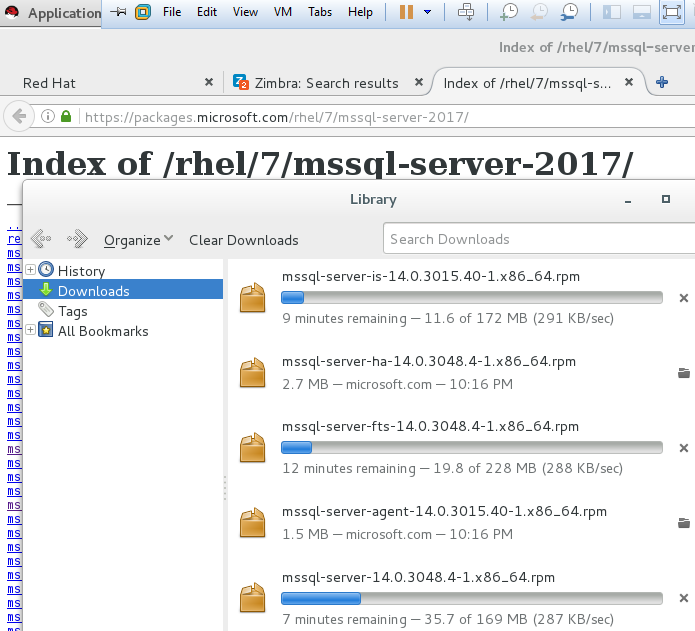Select mssql-server-14.0.3048.4-1.x86_64.rpm filename

coord(418,577)
